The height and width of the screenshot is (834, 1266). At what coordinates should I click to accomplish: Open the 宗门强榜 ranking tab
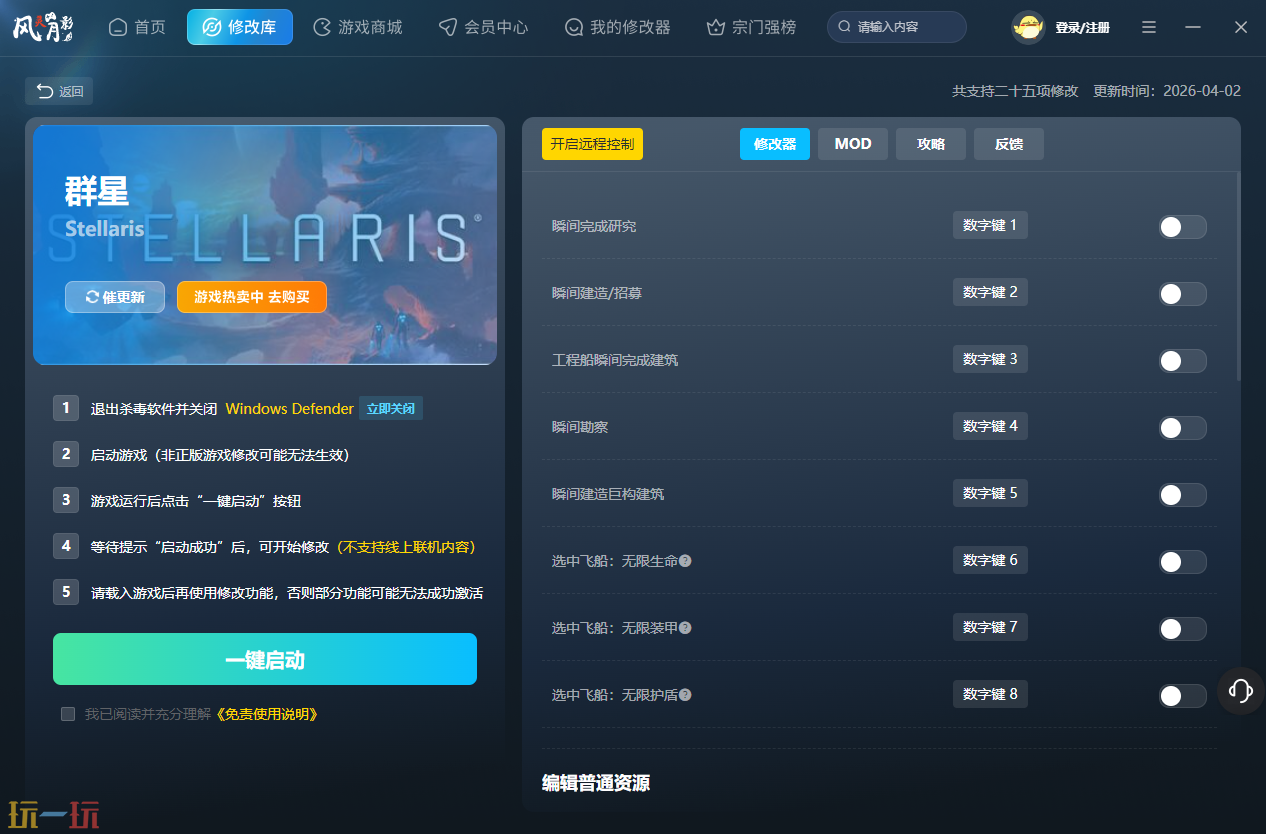[751, 27]
